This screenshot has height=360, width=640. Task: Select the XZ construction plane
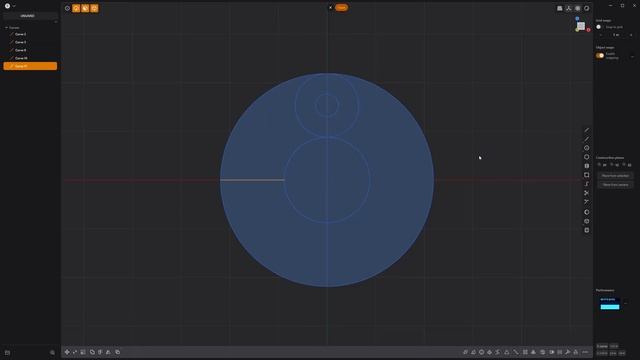627,165
